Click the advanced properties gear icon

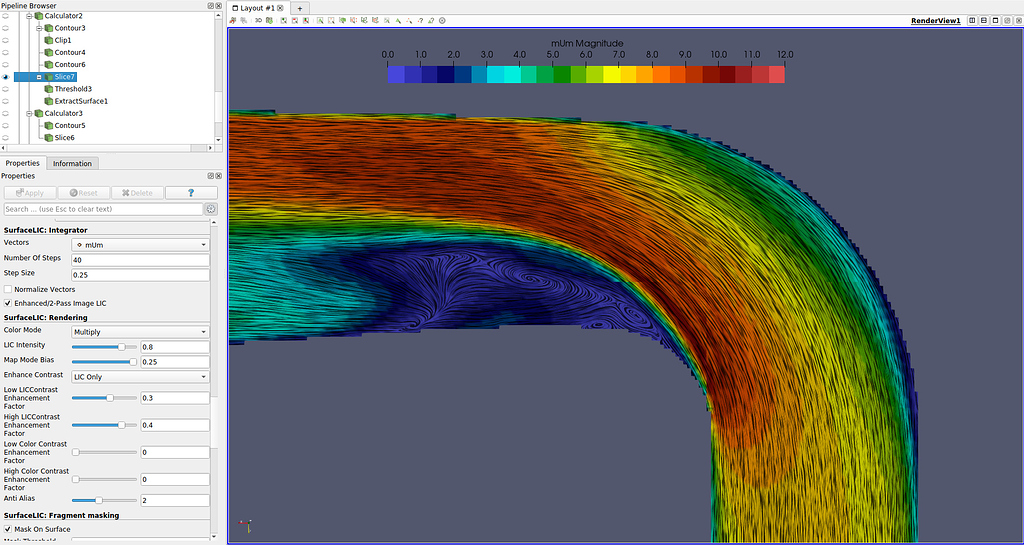211,209
